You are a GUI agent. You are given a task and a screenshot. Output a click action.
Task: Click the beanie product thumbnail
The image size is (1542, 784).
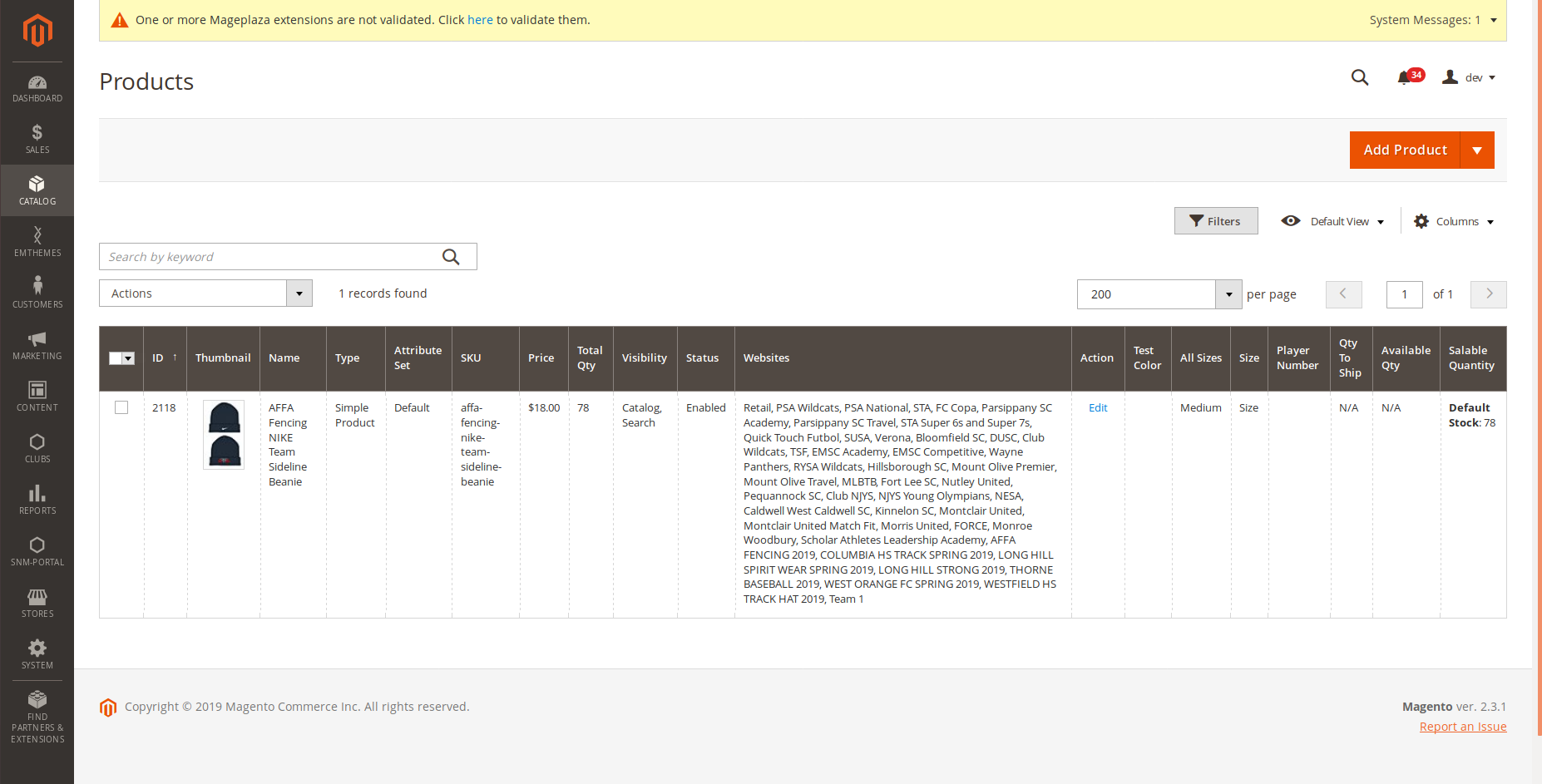[x=224, y=434]
